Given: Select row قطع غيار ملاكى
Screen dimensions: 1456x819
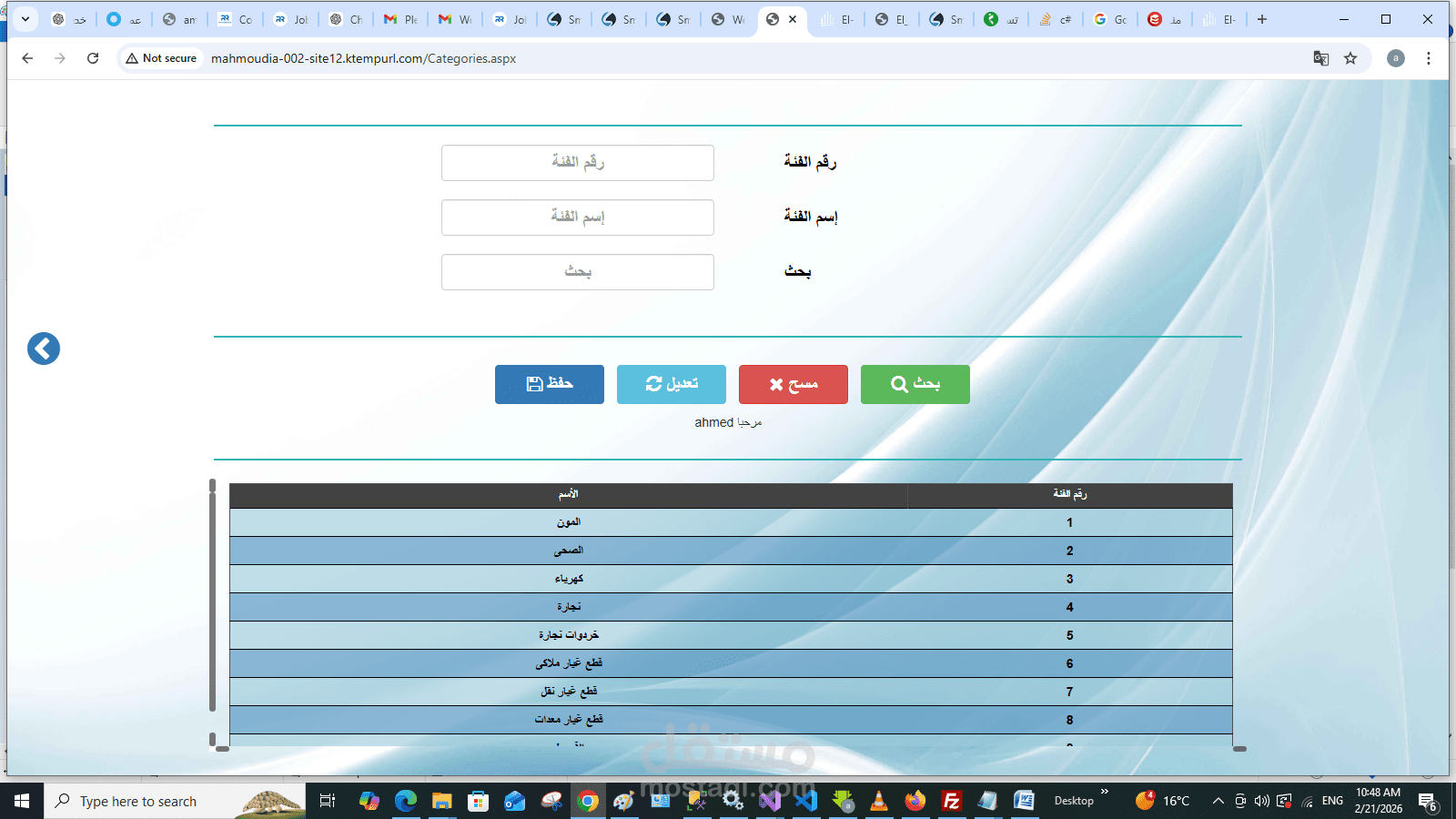Looking at the screenshot, I should click(x=731, y=663).
